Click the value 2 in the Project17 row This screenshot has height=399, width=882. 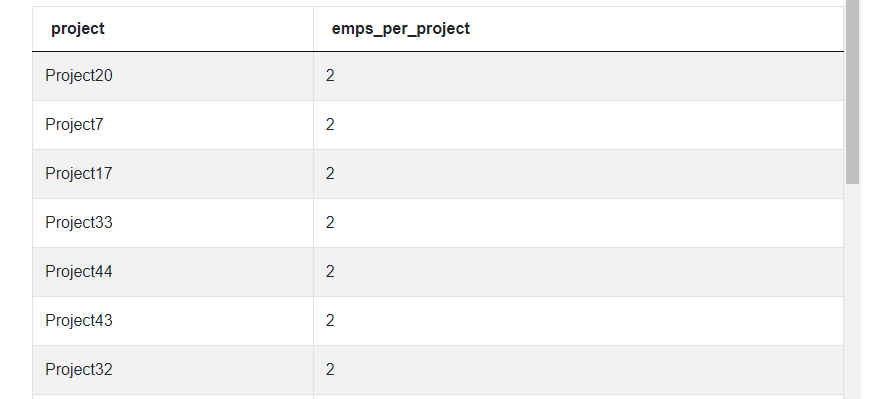(x=330, y=173)
